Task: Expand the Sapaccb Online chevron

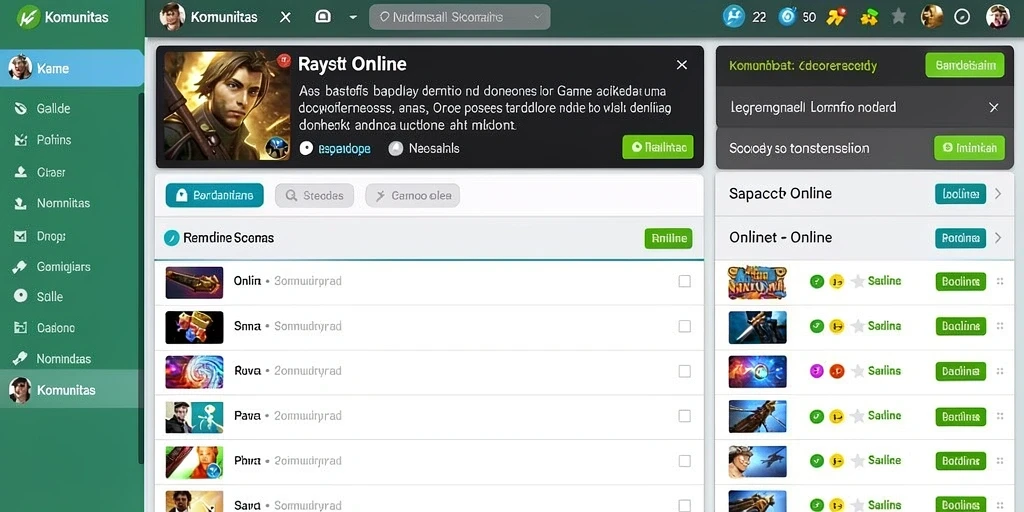Action: tap(998, 193)
